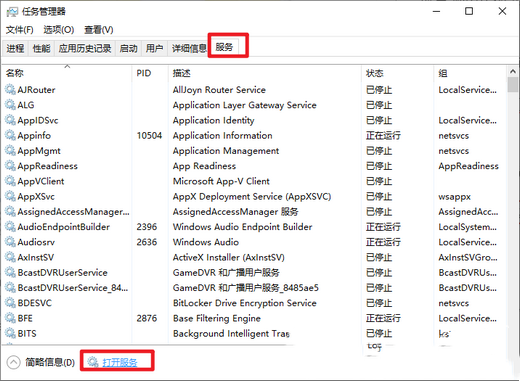Click AppReadiness group cell
Viewport: 520px width, 381px height.
468,166
